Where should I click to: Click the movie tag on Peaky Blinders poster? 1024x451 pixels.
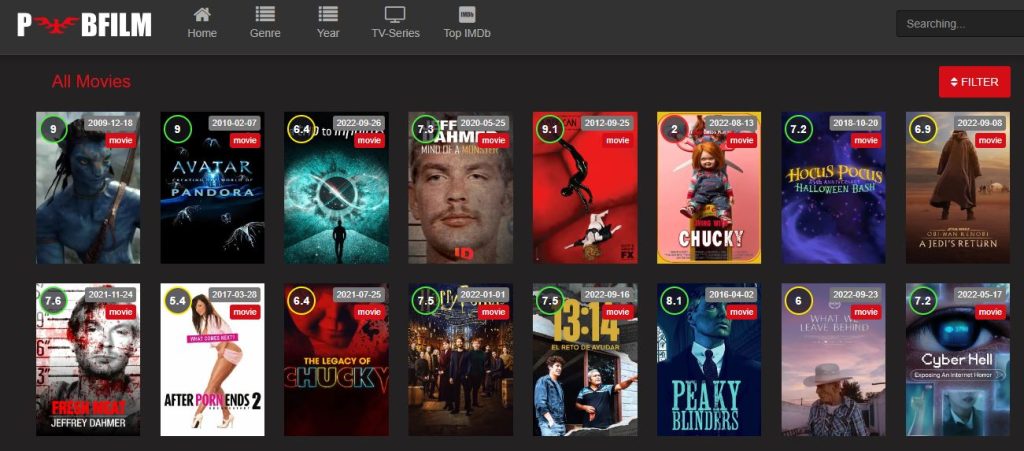click(742, 312)
